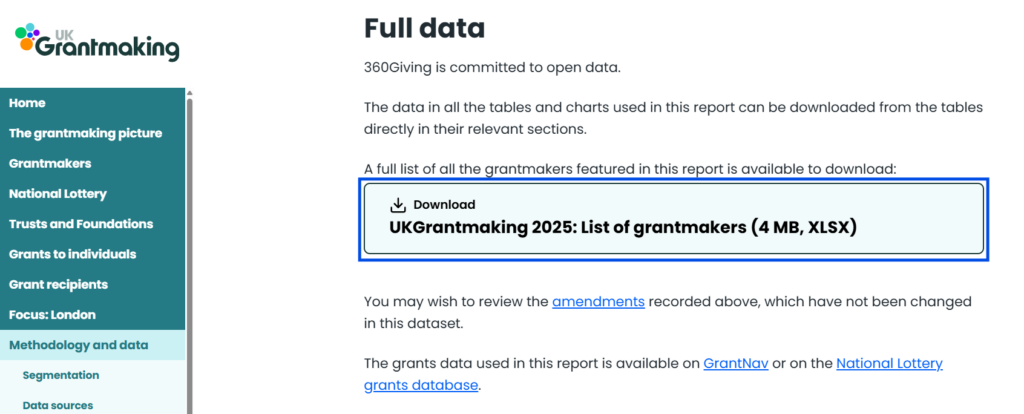Select Methodology and data menu item
Screen dimensions: 1024x414
pos(79,345)
